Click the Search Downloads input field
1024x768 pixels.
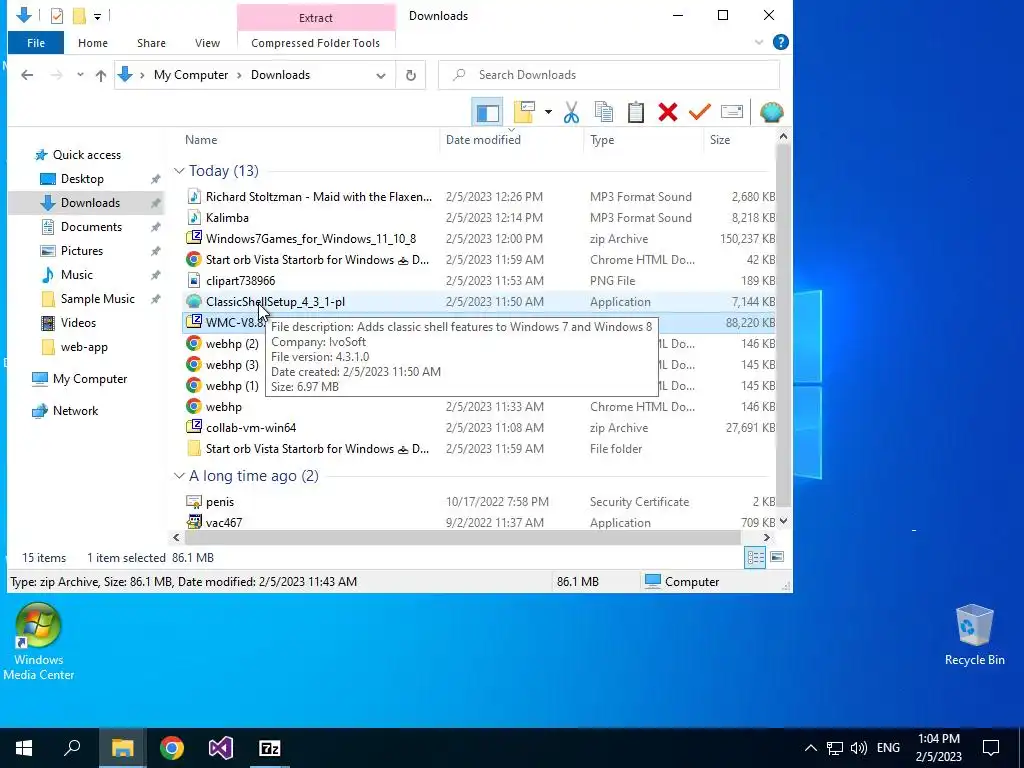[x=609, y=75]
